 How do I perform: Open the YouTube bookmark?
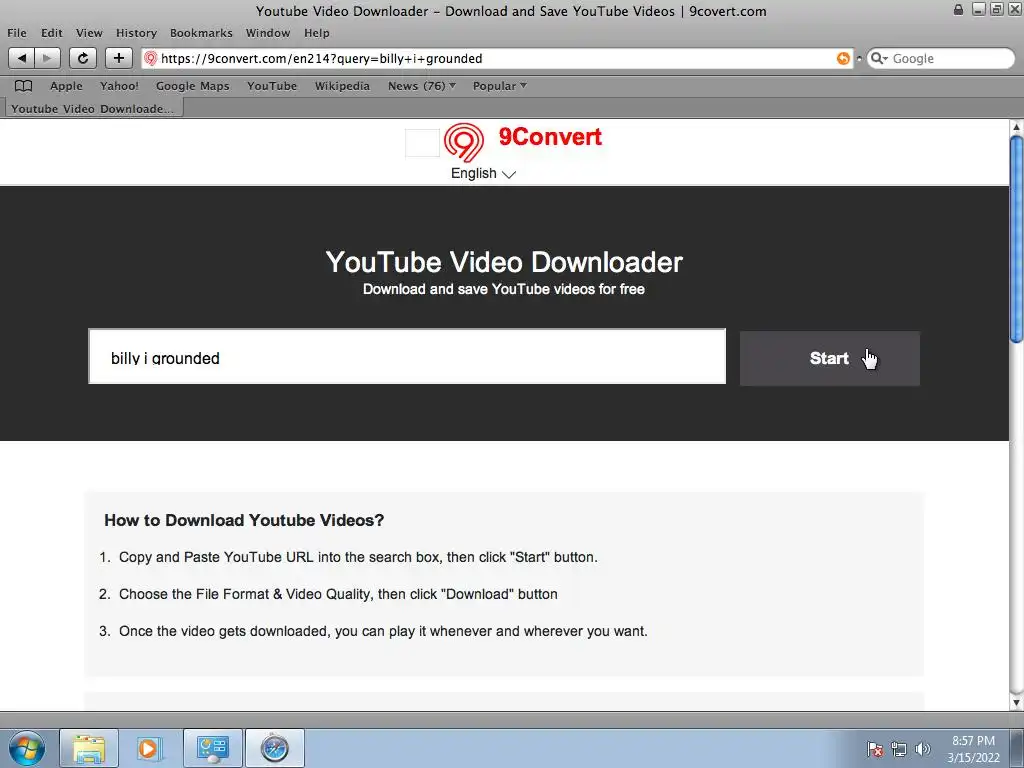point(272,86)
